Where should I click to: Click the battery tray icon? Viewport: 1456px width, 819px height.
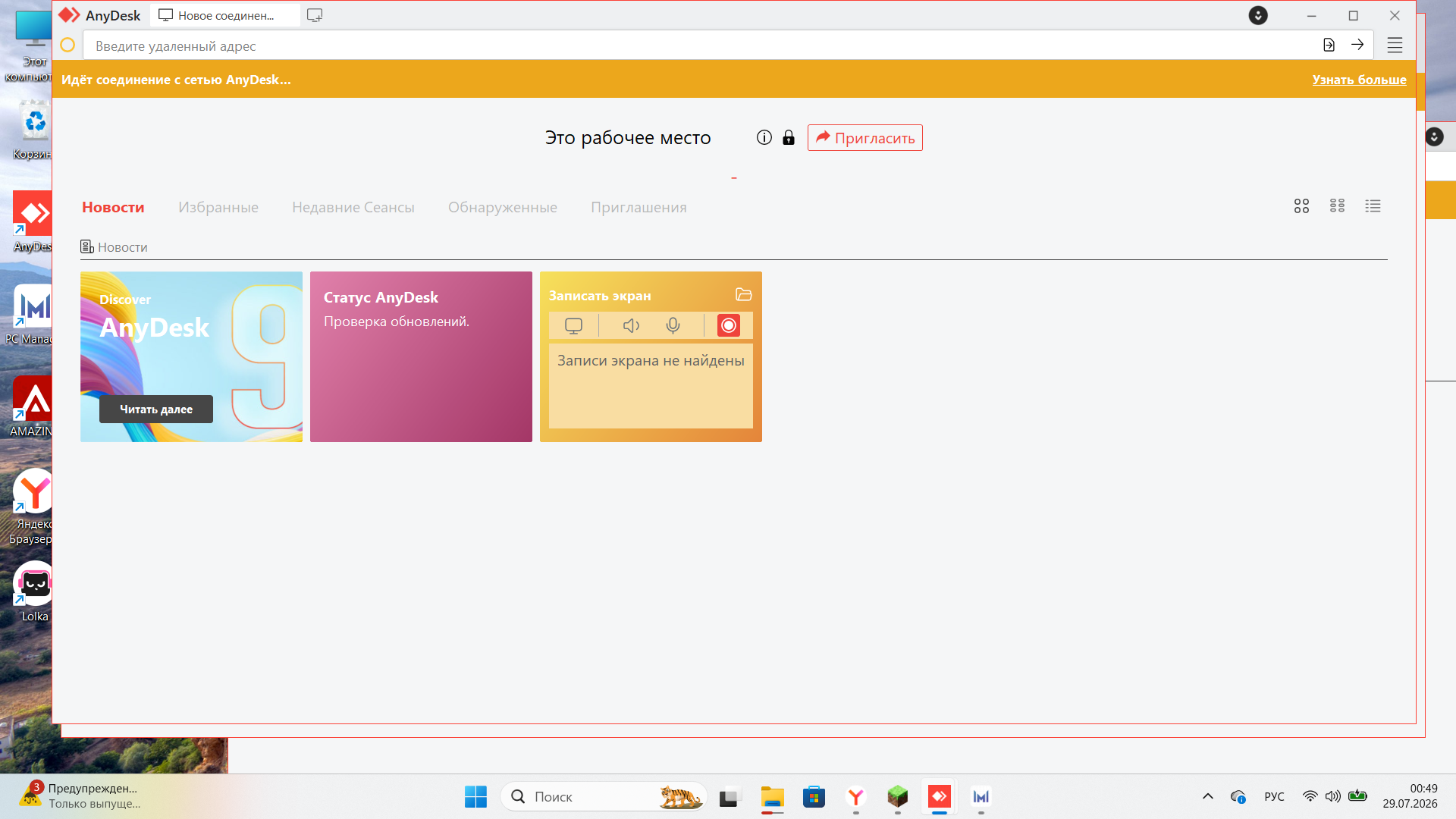(1357, 796)
